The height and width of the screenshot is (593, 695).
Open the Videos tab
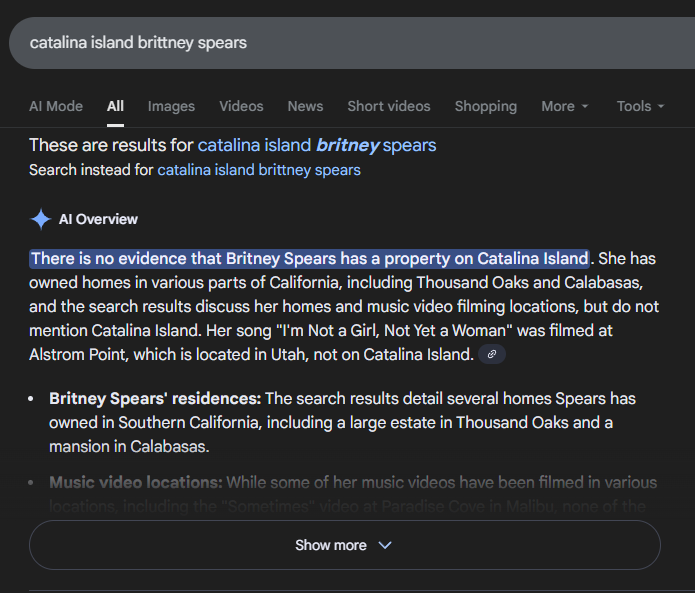point(241,106)
